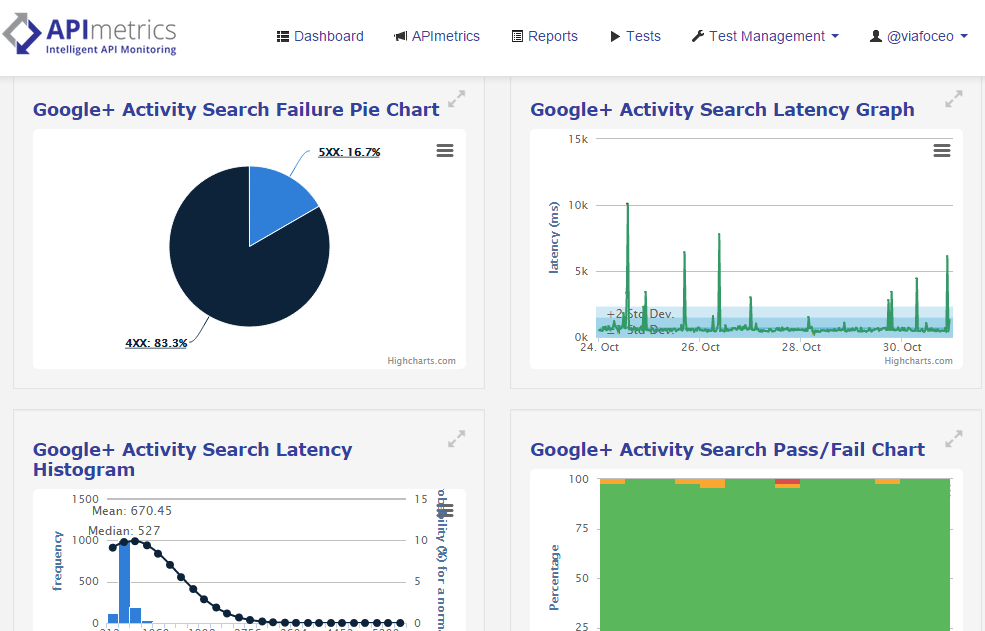Click the 4XX: 83.3% data label

[x=156, y=343]
